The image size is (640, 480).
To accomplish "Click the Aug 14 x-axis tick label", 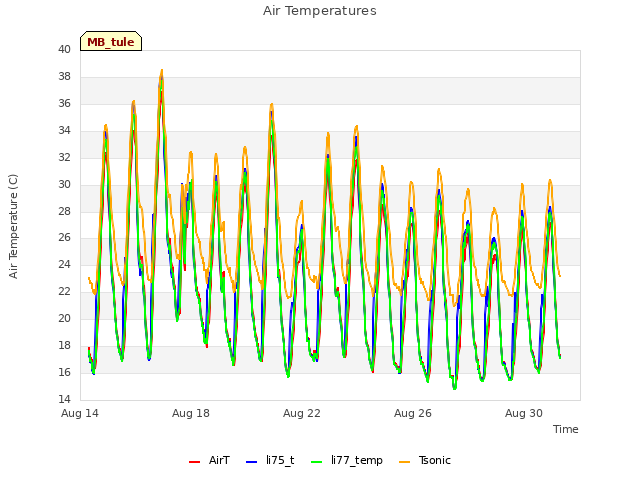I will (x=80, y=413).
